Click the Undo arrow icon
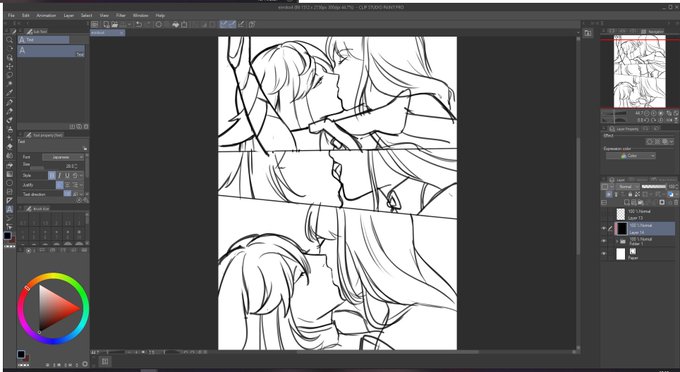 point(139,24)
